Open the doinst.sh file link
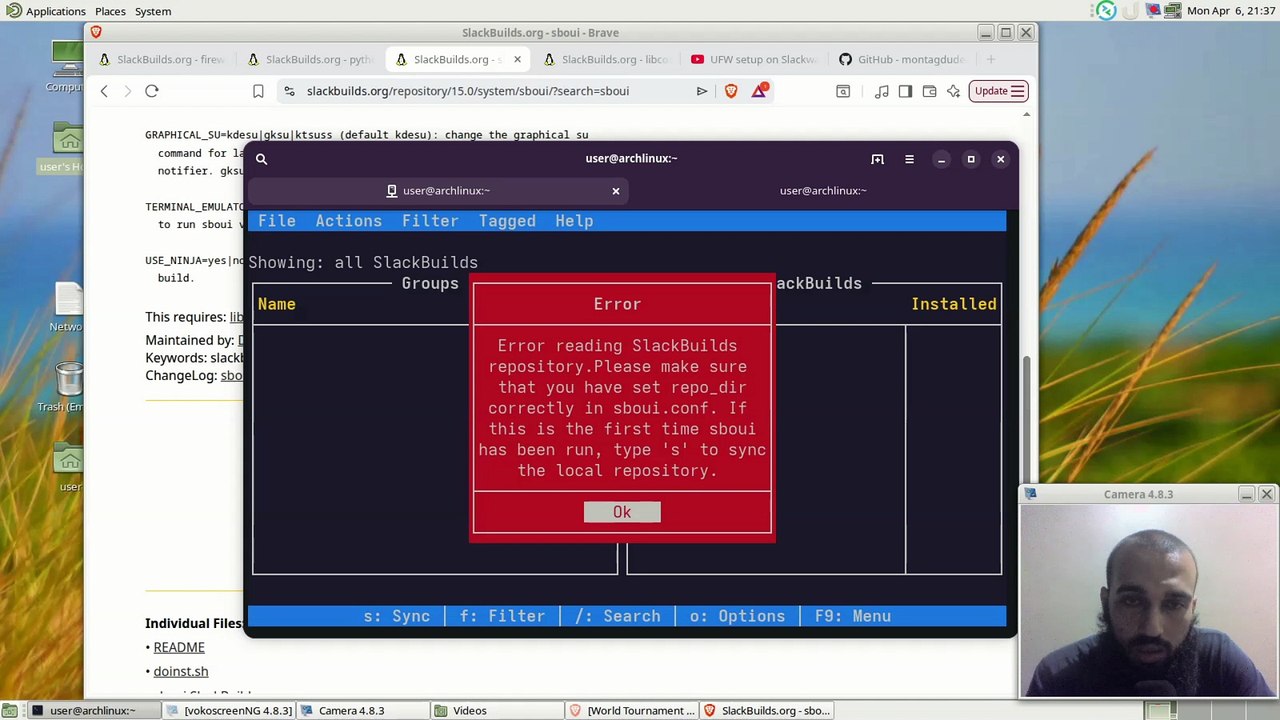This screenshot has height=720, width=1280. pos(181,672)
